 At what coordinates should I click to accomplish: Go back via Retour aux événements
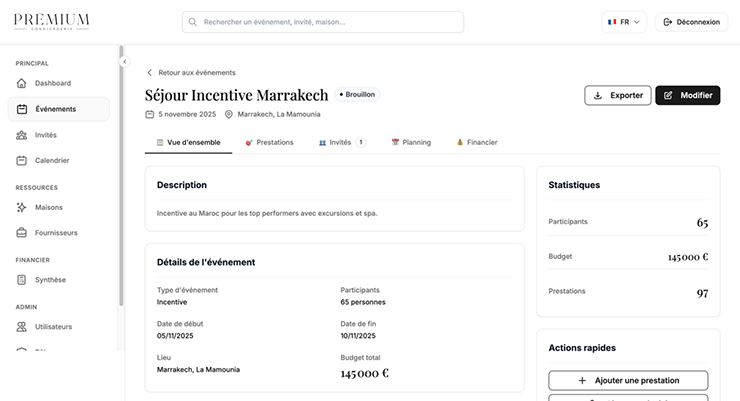pos(191,72)
